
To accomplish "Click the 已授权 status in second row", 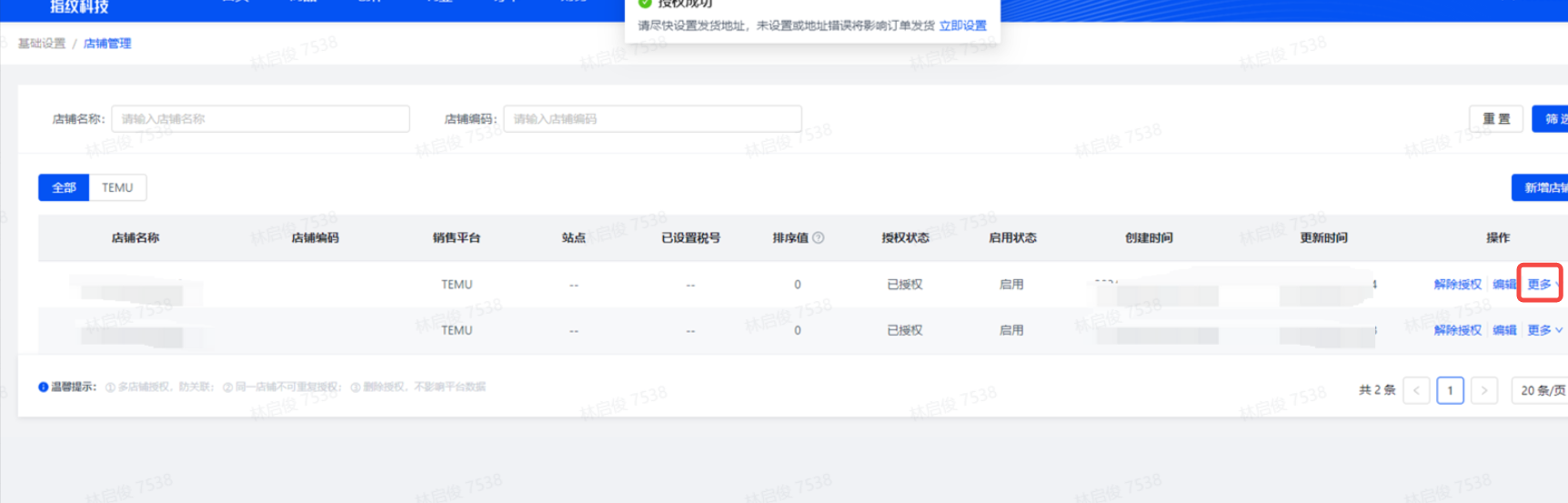I will (x=905, y=330).
